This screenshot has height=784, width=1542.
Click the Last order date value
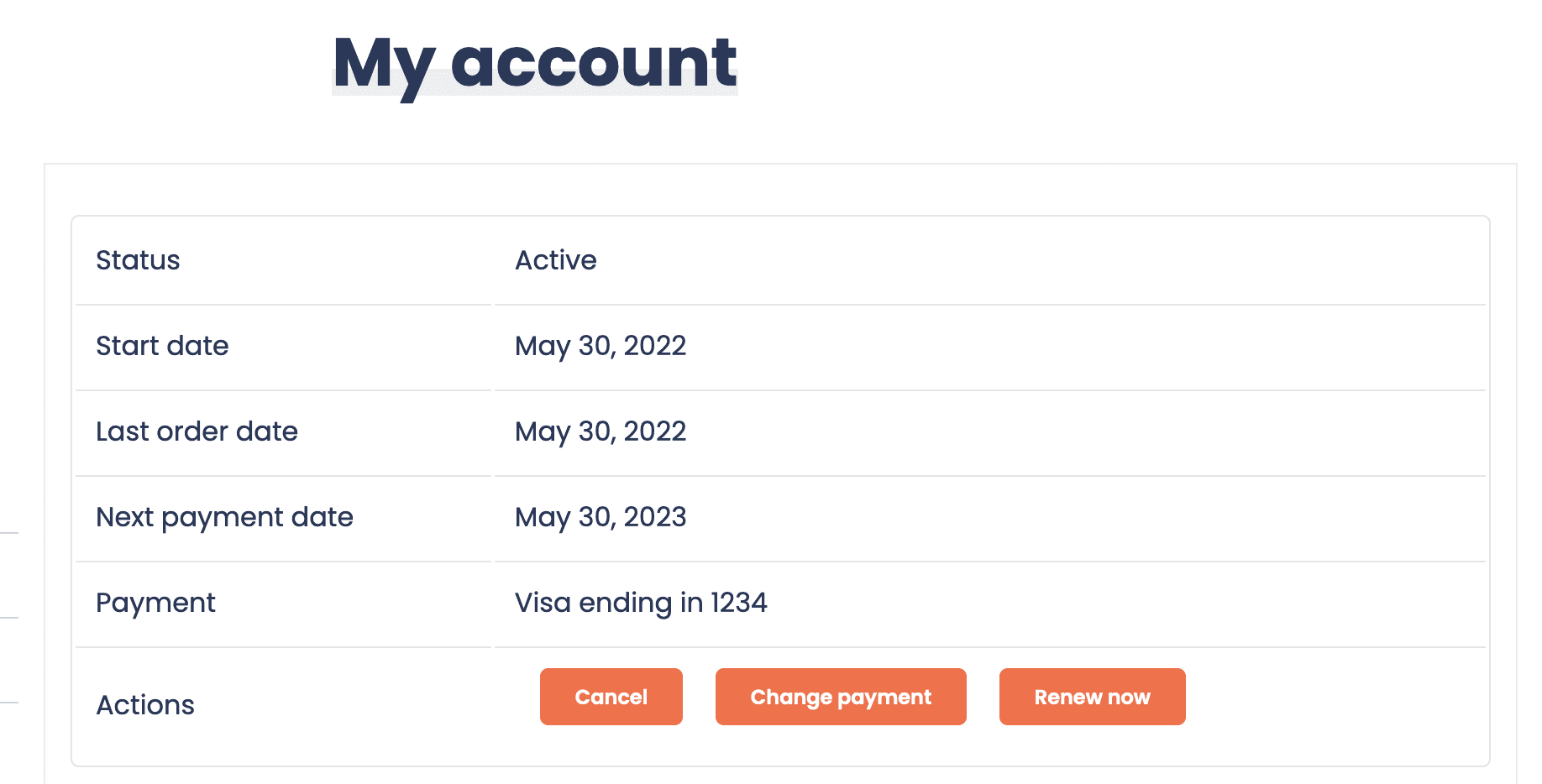tap(601, 431)
